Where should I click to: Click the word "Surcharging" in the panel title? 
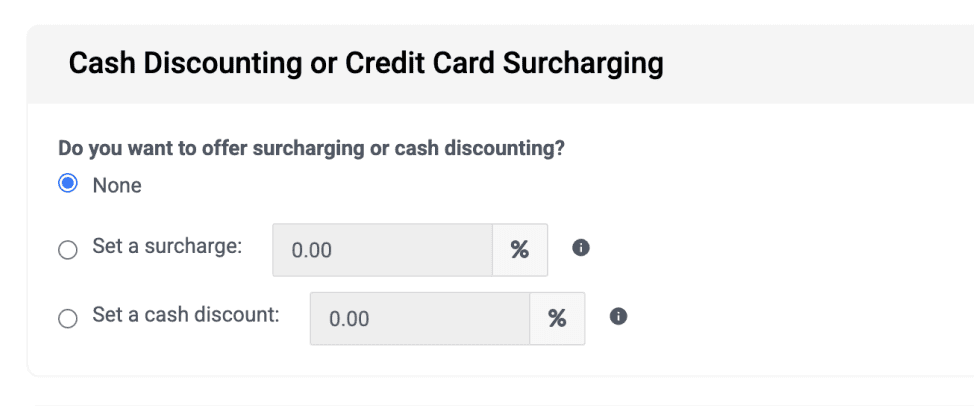coord(583,64)
